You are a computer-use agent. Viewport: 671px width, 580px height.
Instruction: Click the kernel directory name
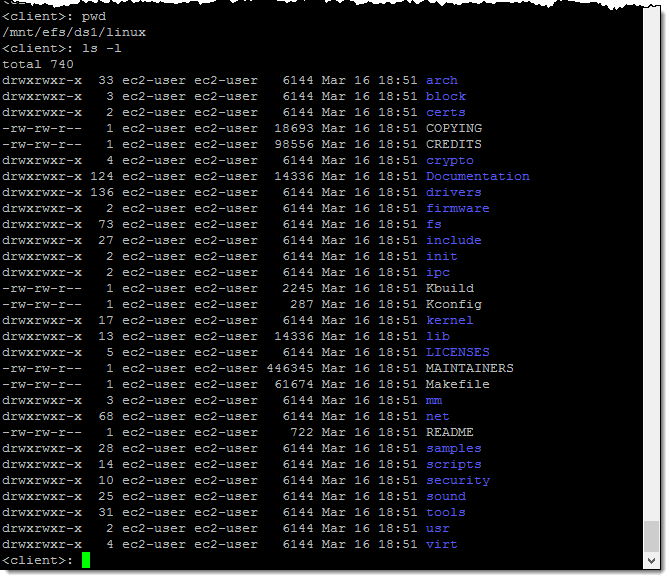point(449,320)
